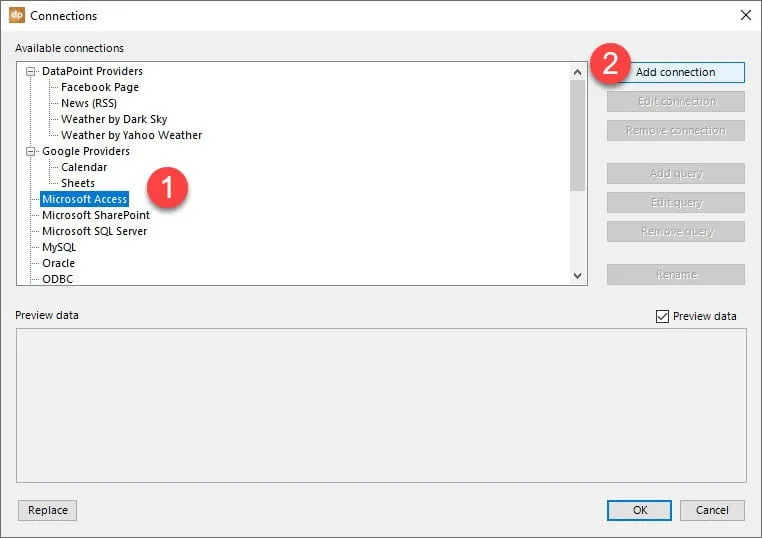Select News (RSS) provider
The image size is (762, 538).
point(89,104)
